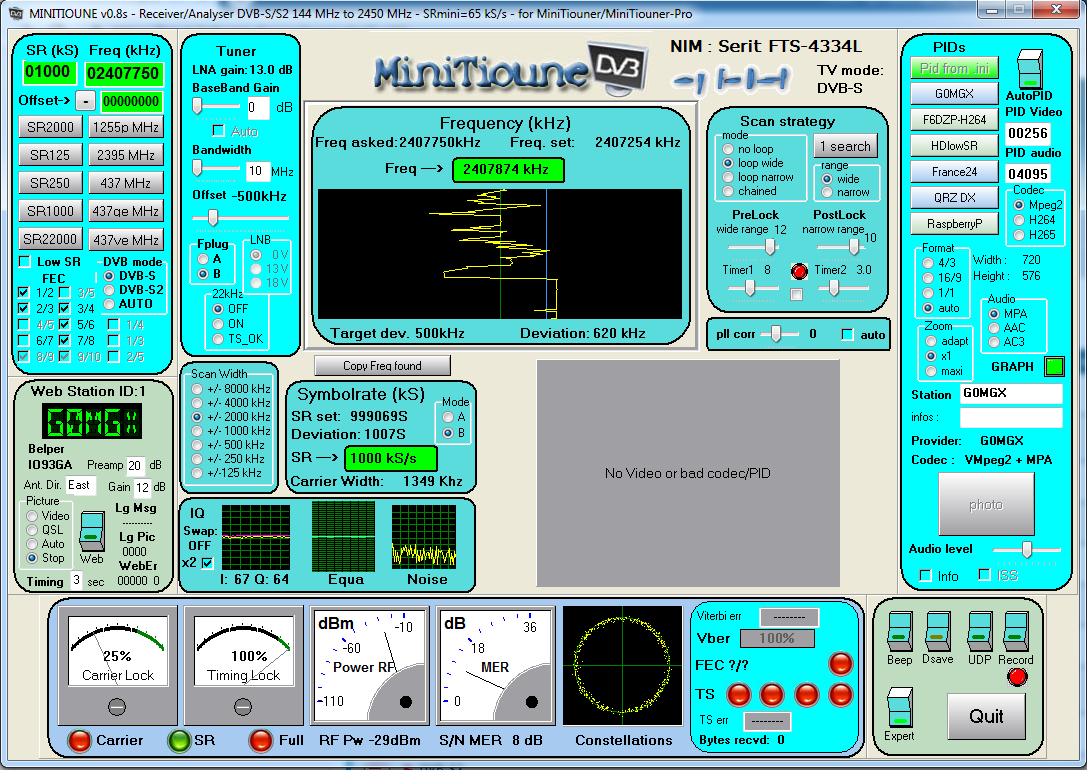1087x770 pixels.
Task: Enable the pll corr auto checkbox
Action: tap(847, 335)
